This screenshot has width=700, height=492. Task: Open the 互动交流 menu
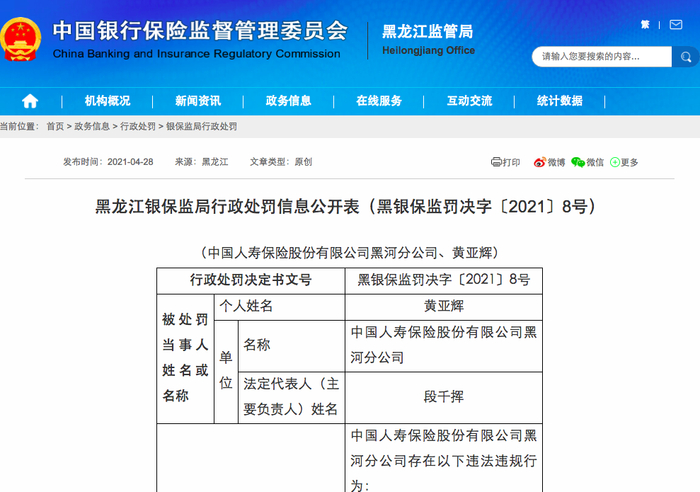pos(469,101)
